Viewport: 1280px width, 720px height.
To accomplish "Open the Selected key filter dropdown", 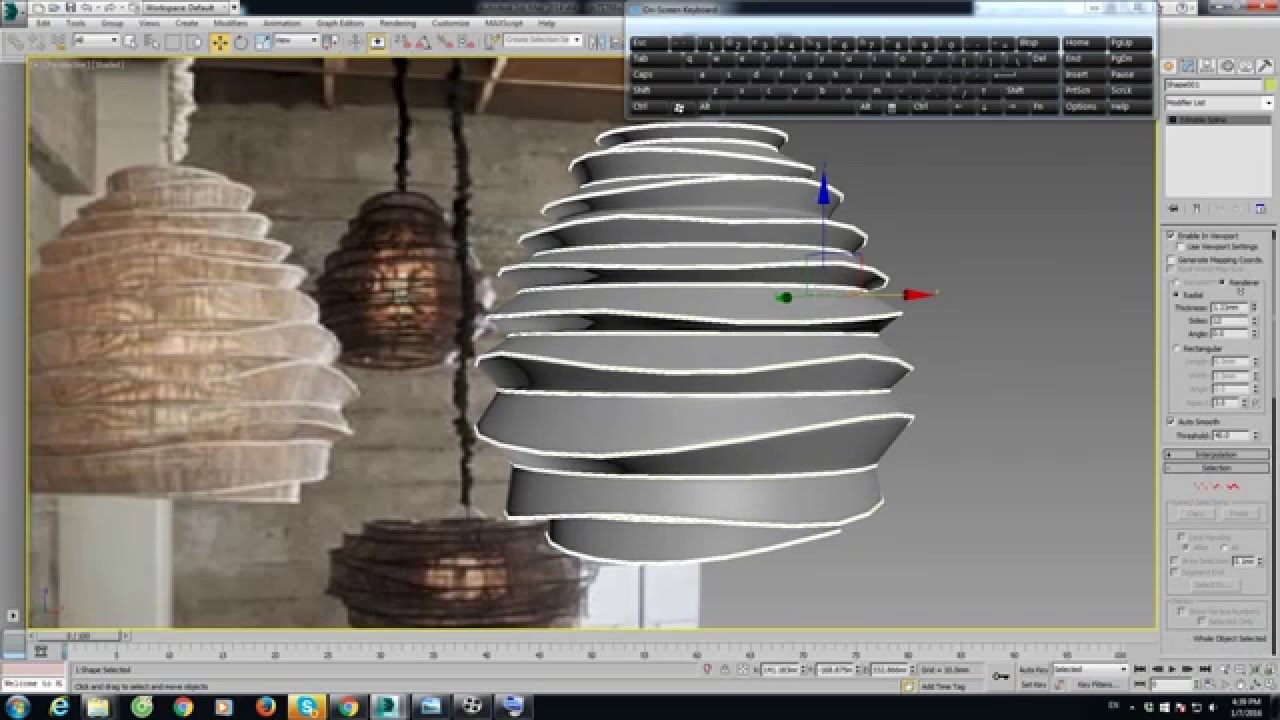I will tap(1090, 669).
